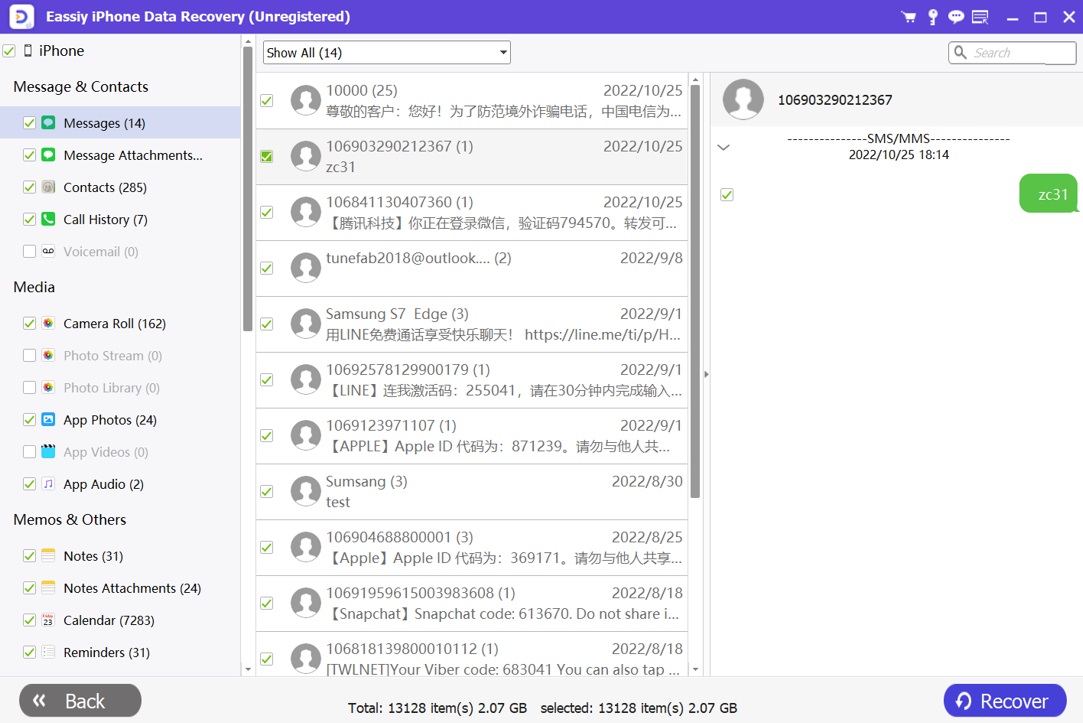The height and width of the screenshot is (723, 1083).
Task: Collapse the SMS/MMS conversation chevron
Action: 724,147
